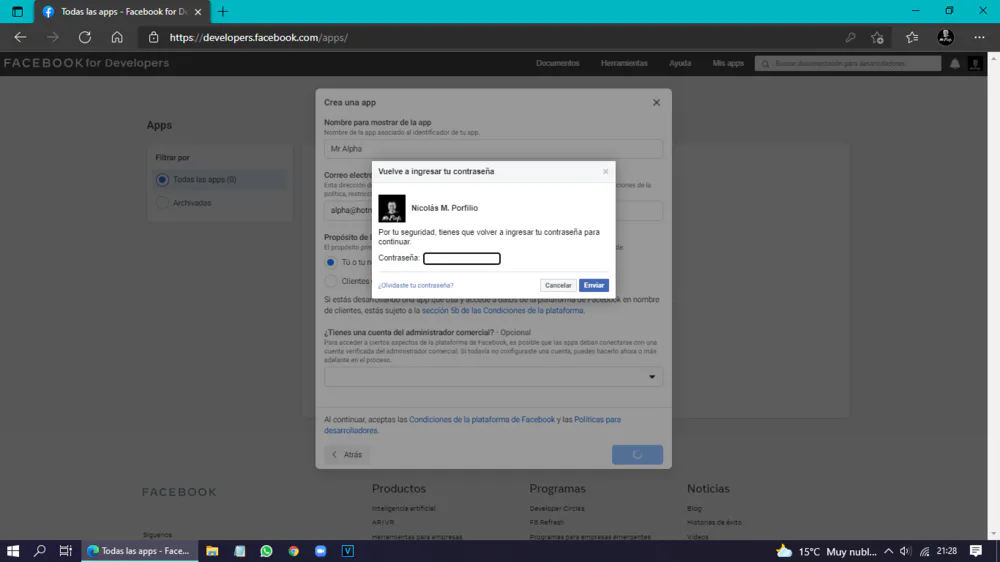Open the Edge settings ellipsis menu

click(x=979, y=37)
